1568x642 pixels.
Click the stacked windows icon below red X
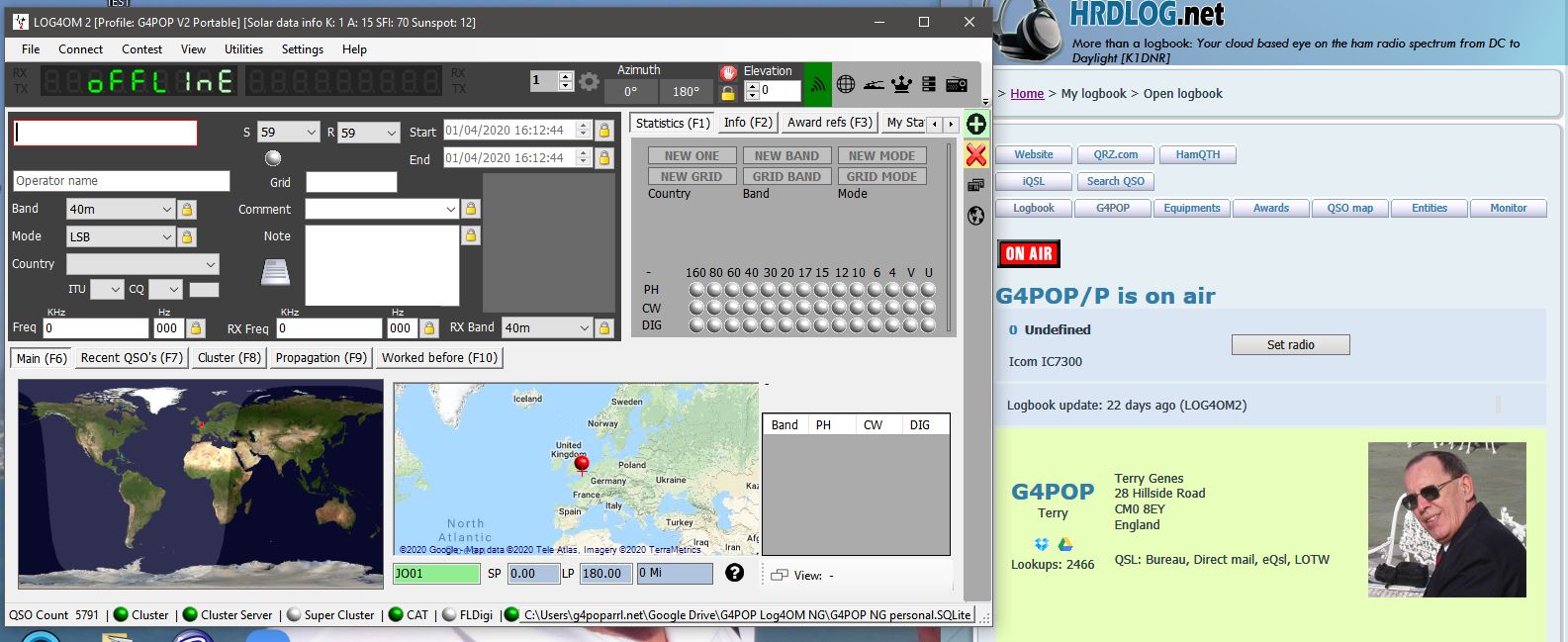(976, 185)
